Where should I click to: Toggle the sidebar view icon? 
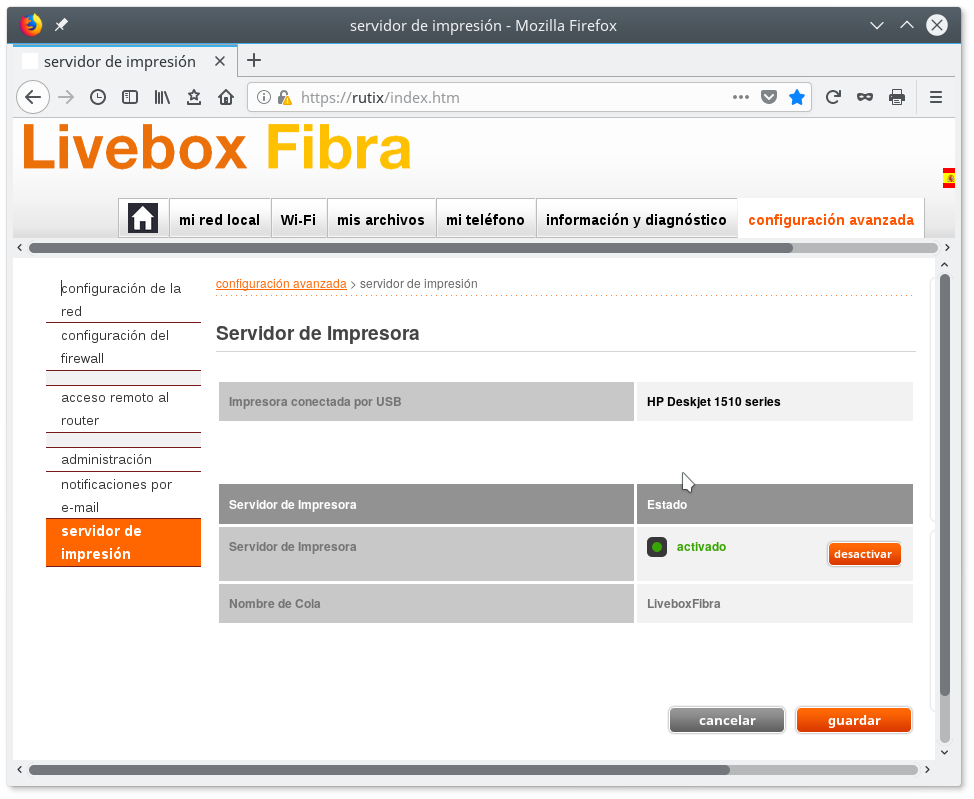130,97
